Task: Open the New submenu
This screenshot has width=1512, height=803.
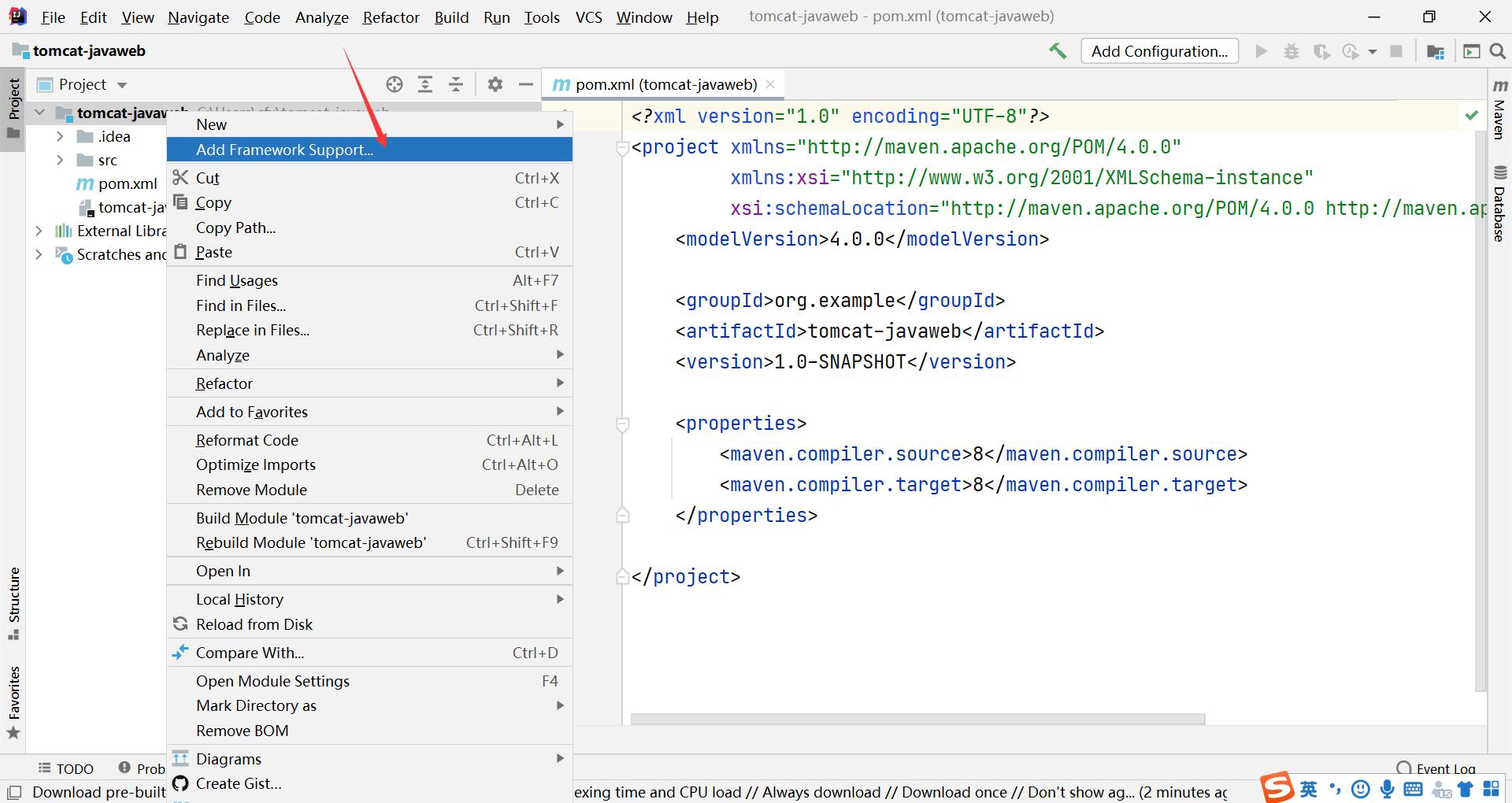Action: pos(369,124)
